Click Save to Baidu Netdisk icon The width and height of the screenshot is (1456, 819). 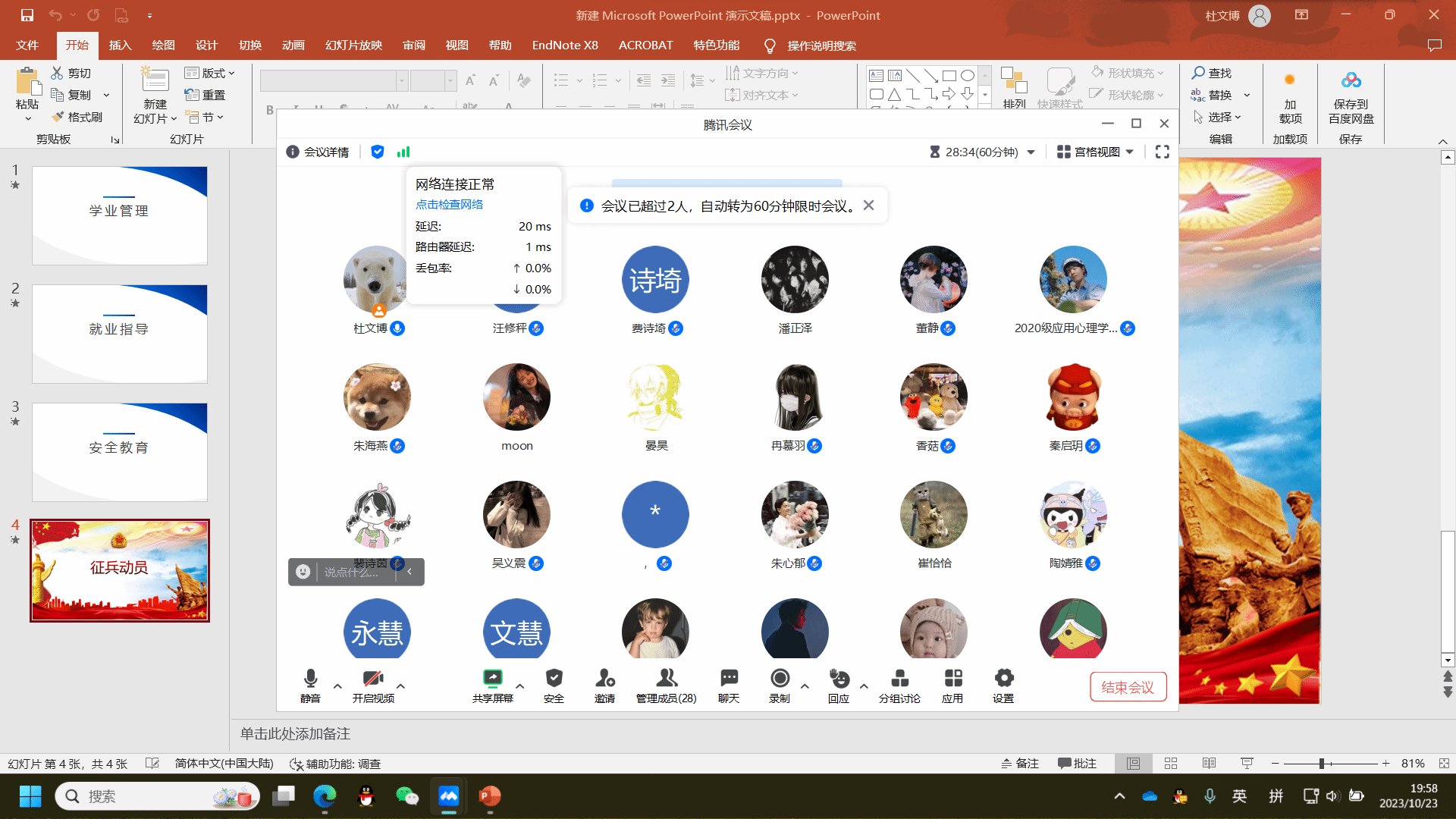tap(1351, 81)
